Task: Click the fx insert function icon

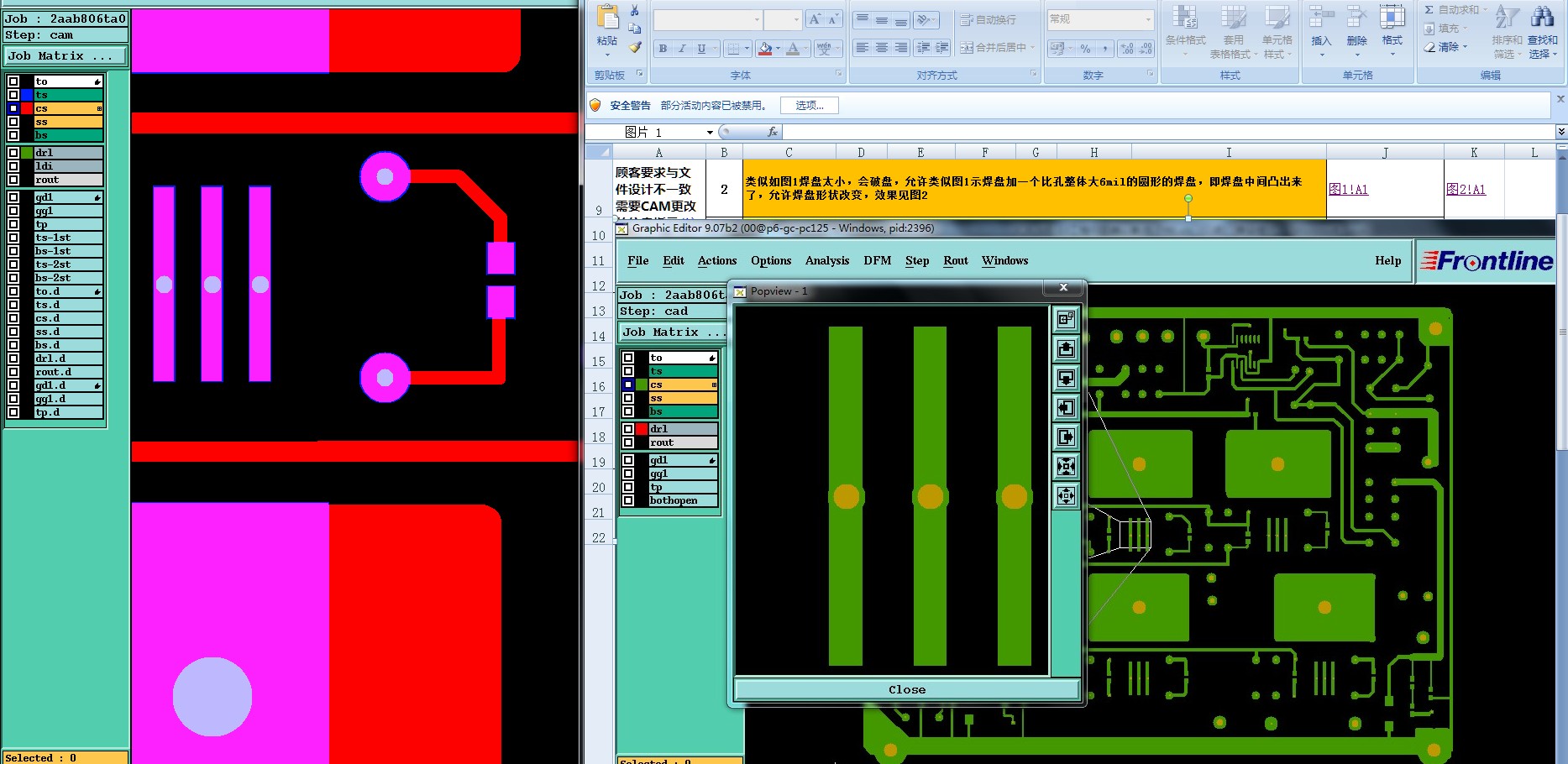Action: point(773,132)
